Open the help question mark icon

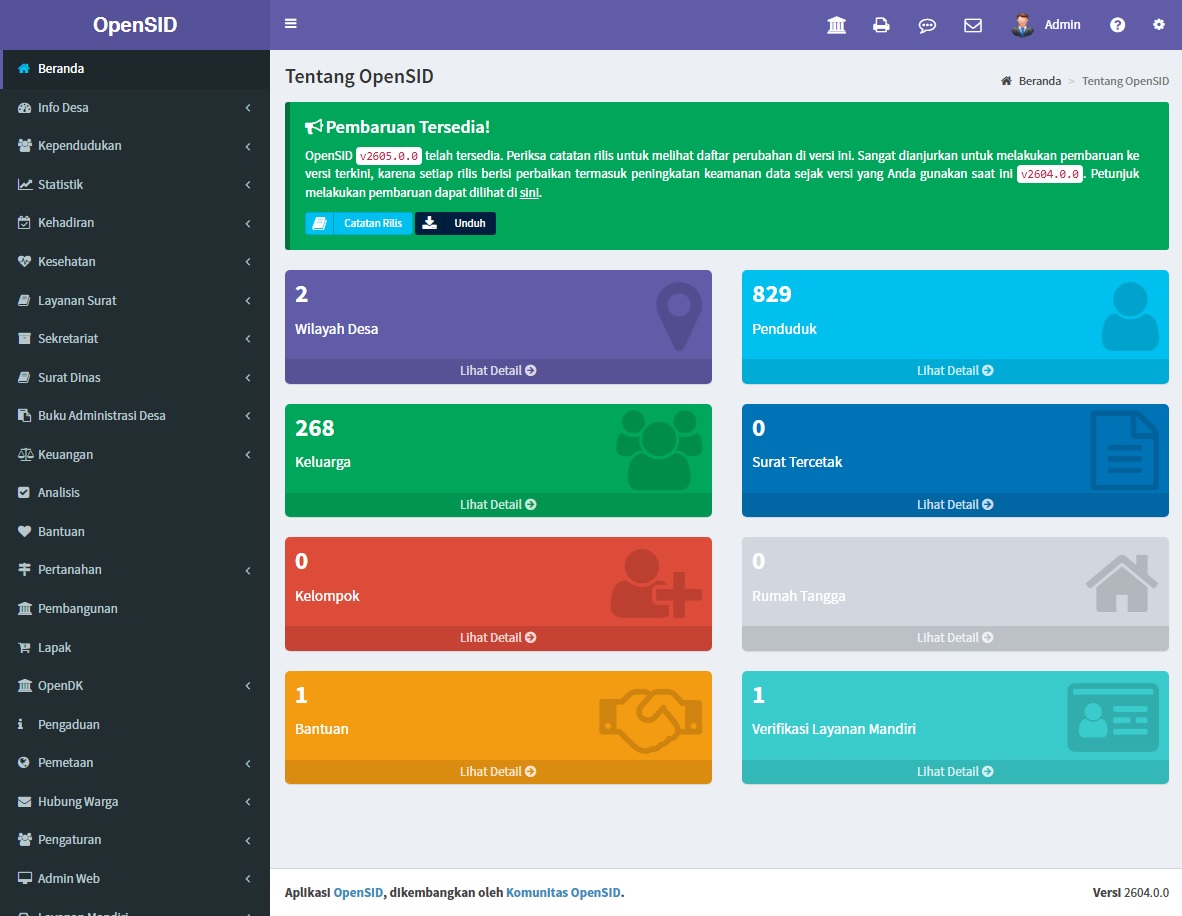click(x=1117, y=25)
